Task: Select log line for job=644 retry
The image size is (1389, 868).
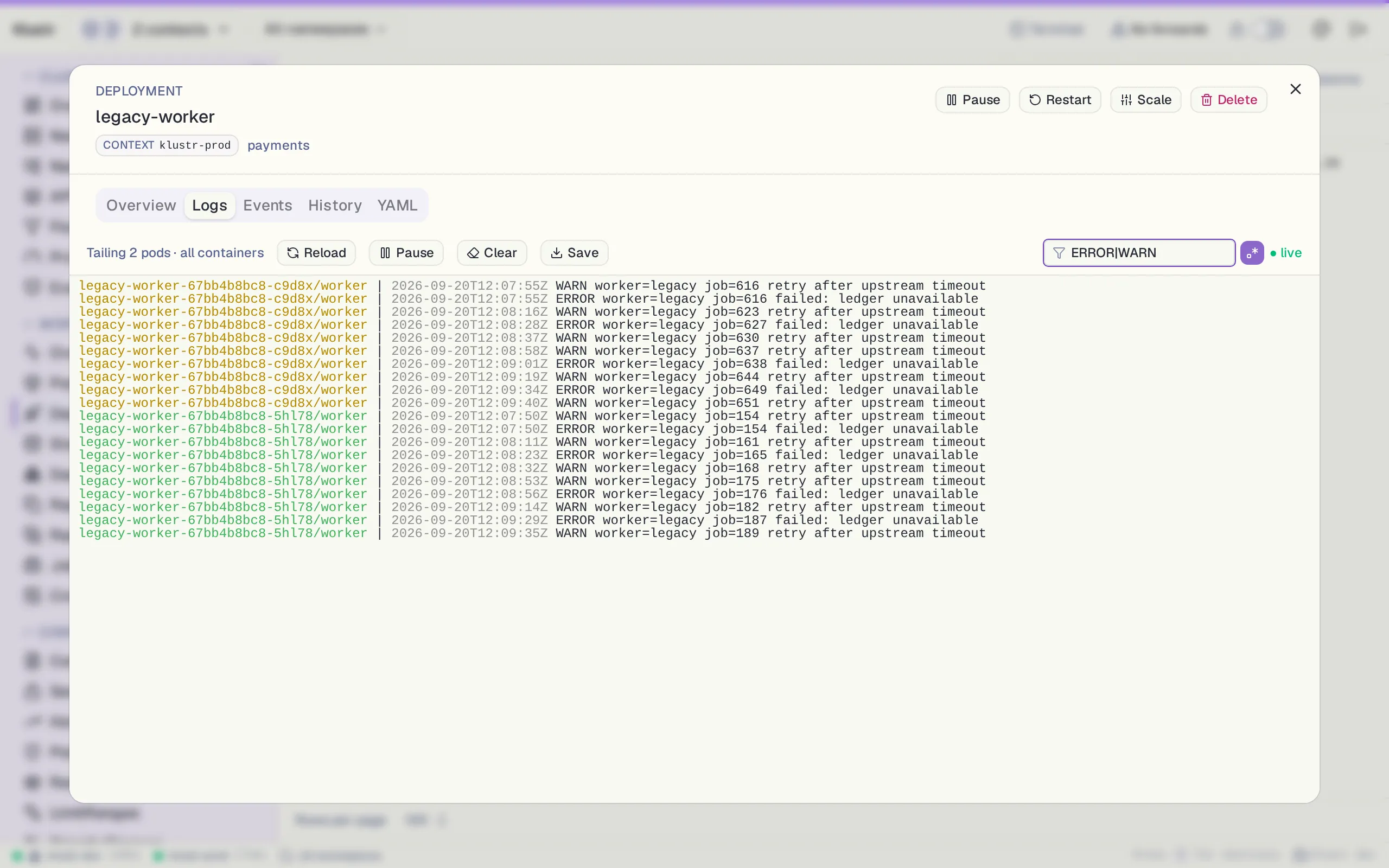Action: tap(533, 377)
